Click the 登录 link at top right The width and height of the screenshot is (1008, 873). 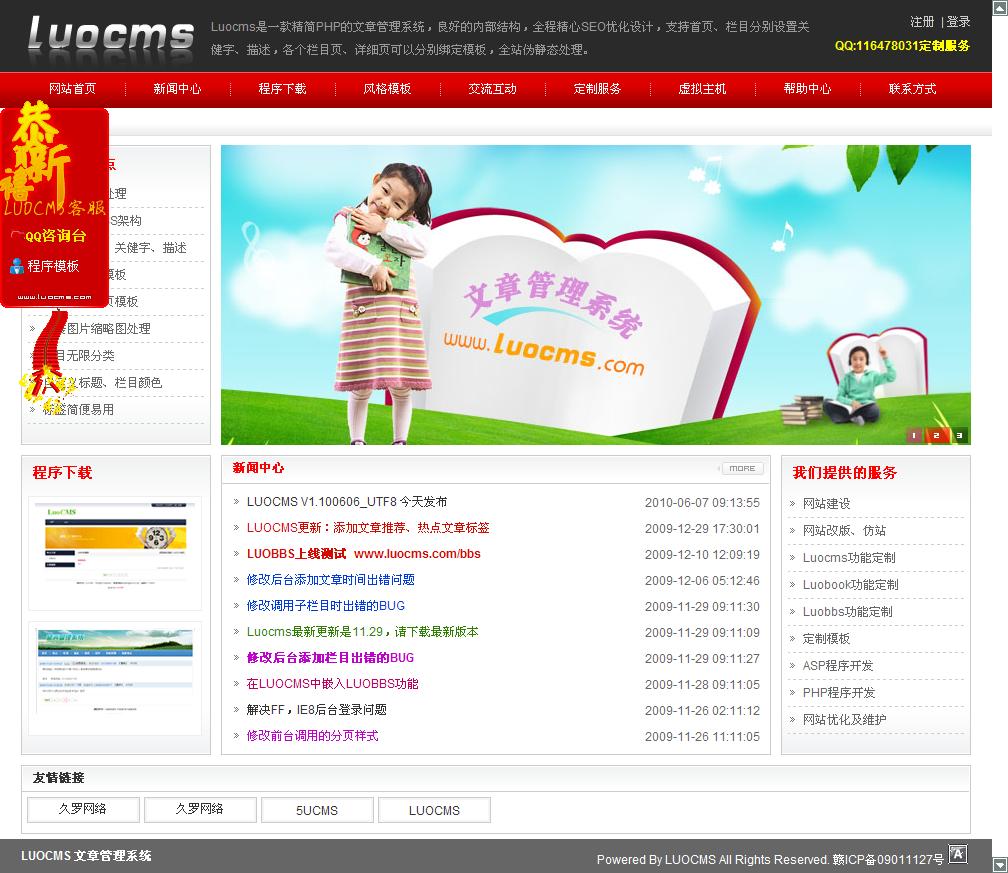958,22
